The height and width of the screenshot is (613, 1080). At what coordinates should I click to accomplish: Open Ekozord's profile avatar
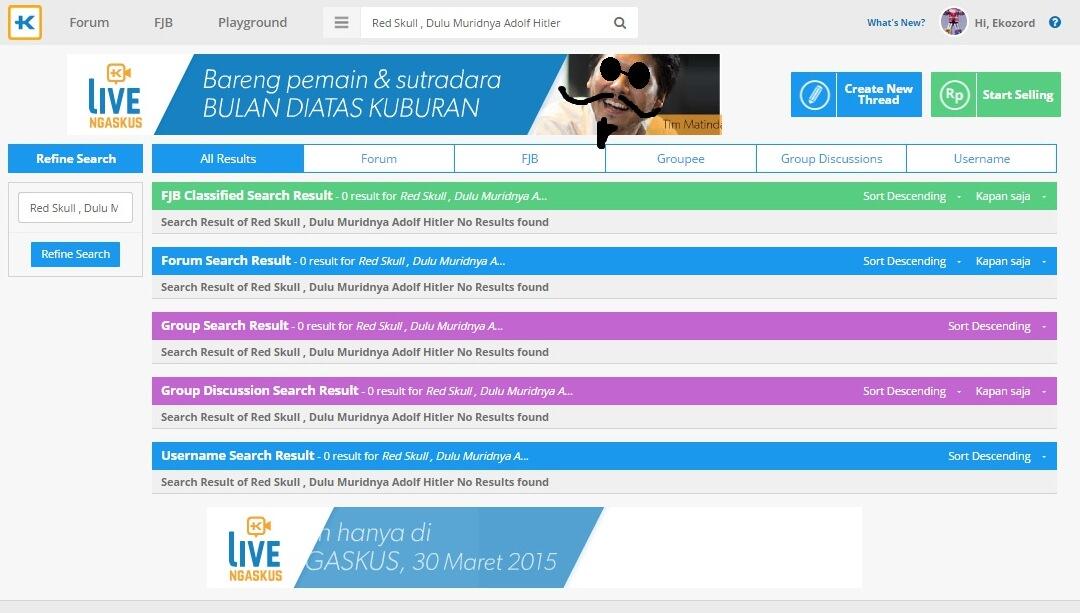[x=954, y=22]
